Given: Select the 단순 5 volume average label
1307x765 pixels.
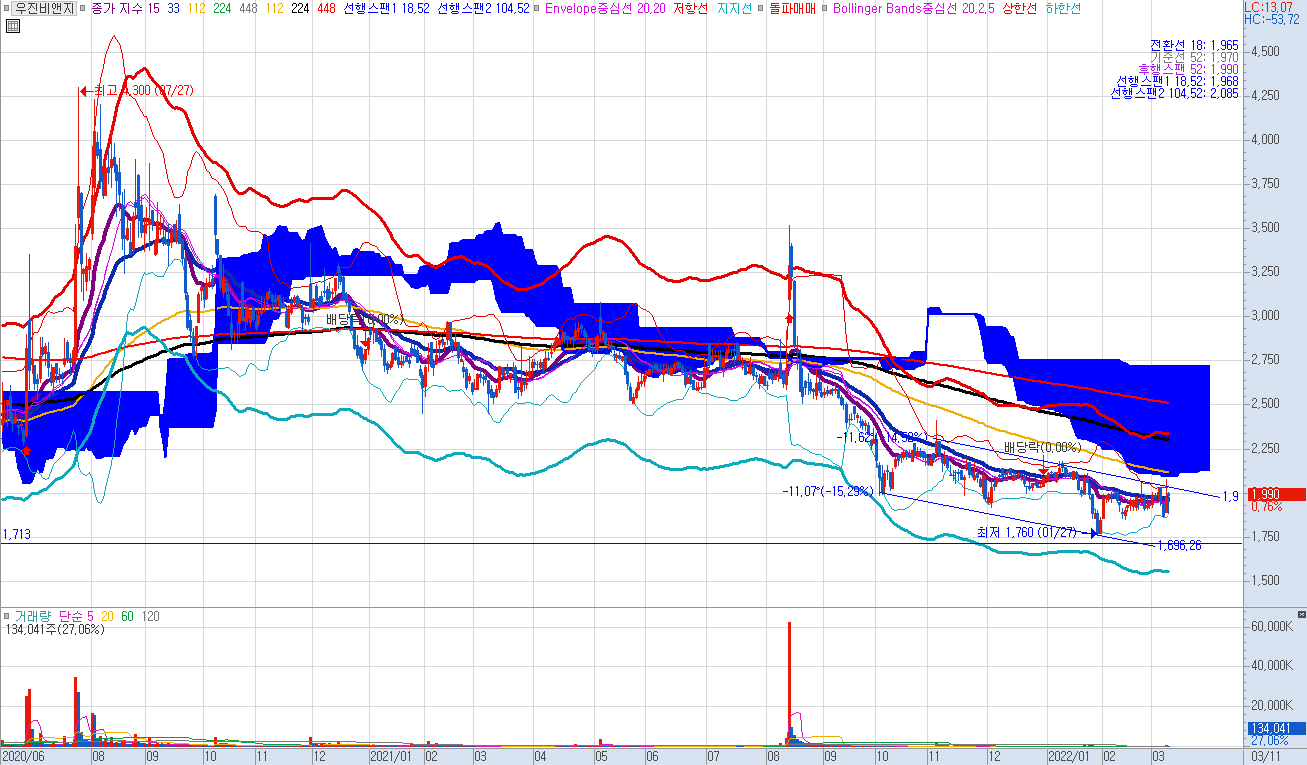Looking at the screenshot, I should [76, 616].
